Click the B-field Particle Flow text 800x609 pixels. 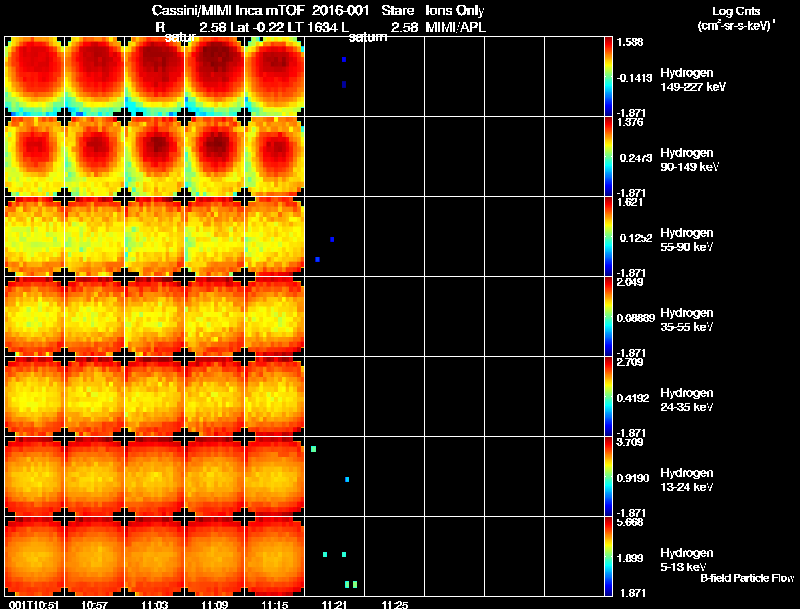(746, 578)
